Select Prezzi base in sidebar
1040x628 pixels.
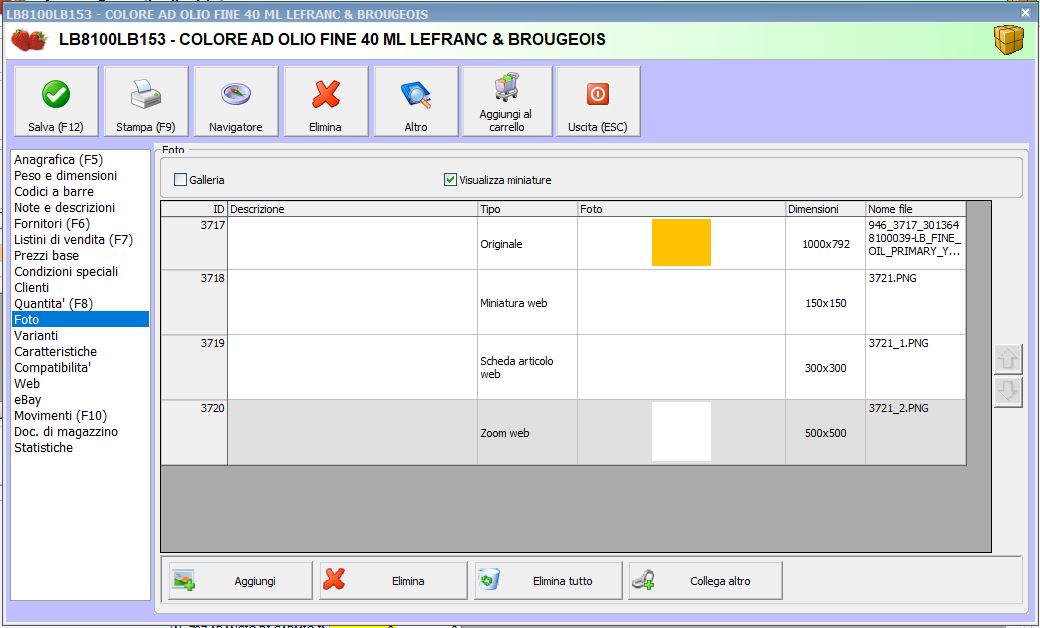click(x=46, y=255)
